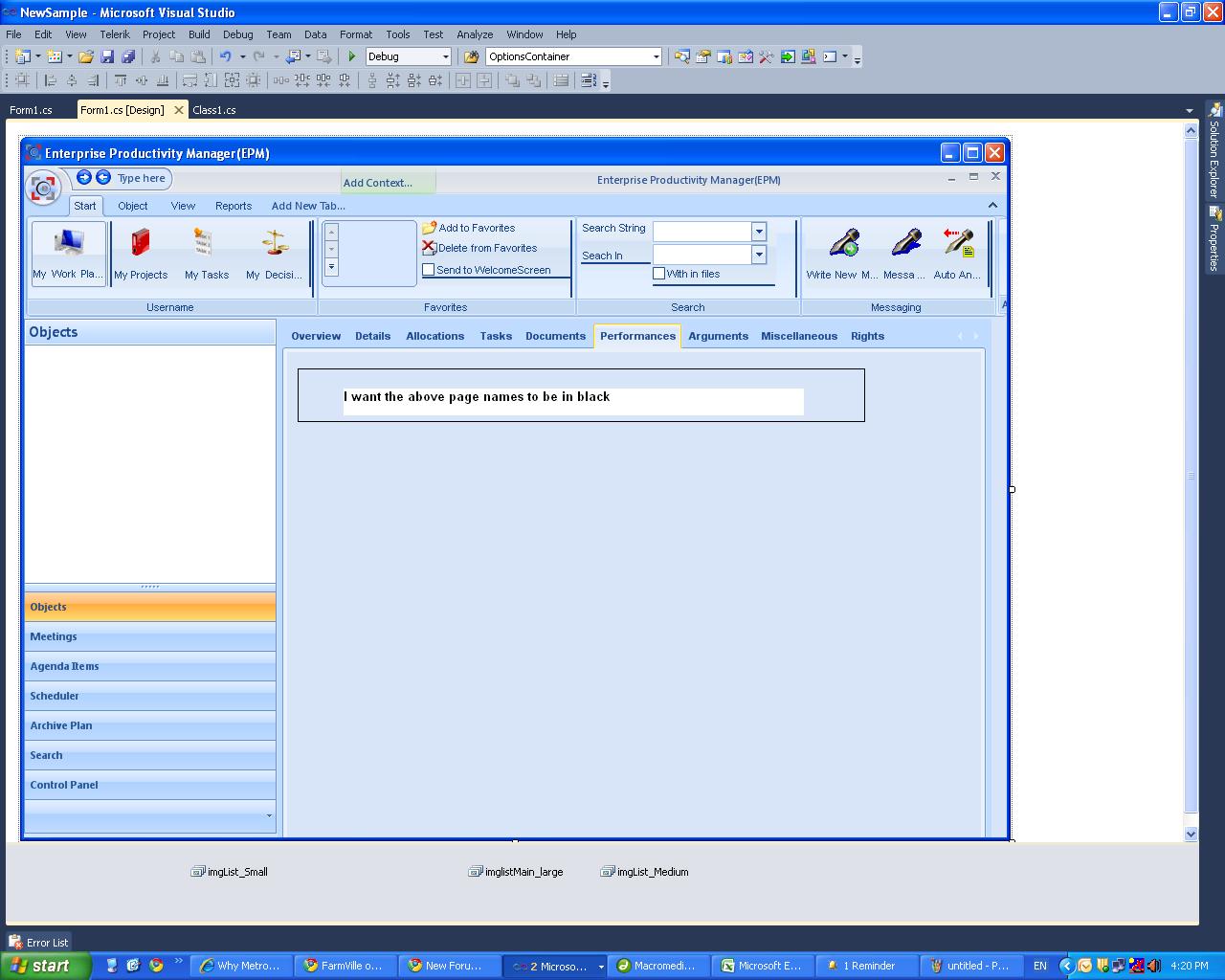Screen dimensions: 1225x980
Task: Click Delete from Favorites
Action: click(x=479, y=248)
